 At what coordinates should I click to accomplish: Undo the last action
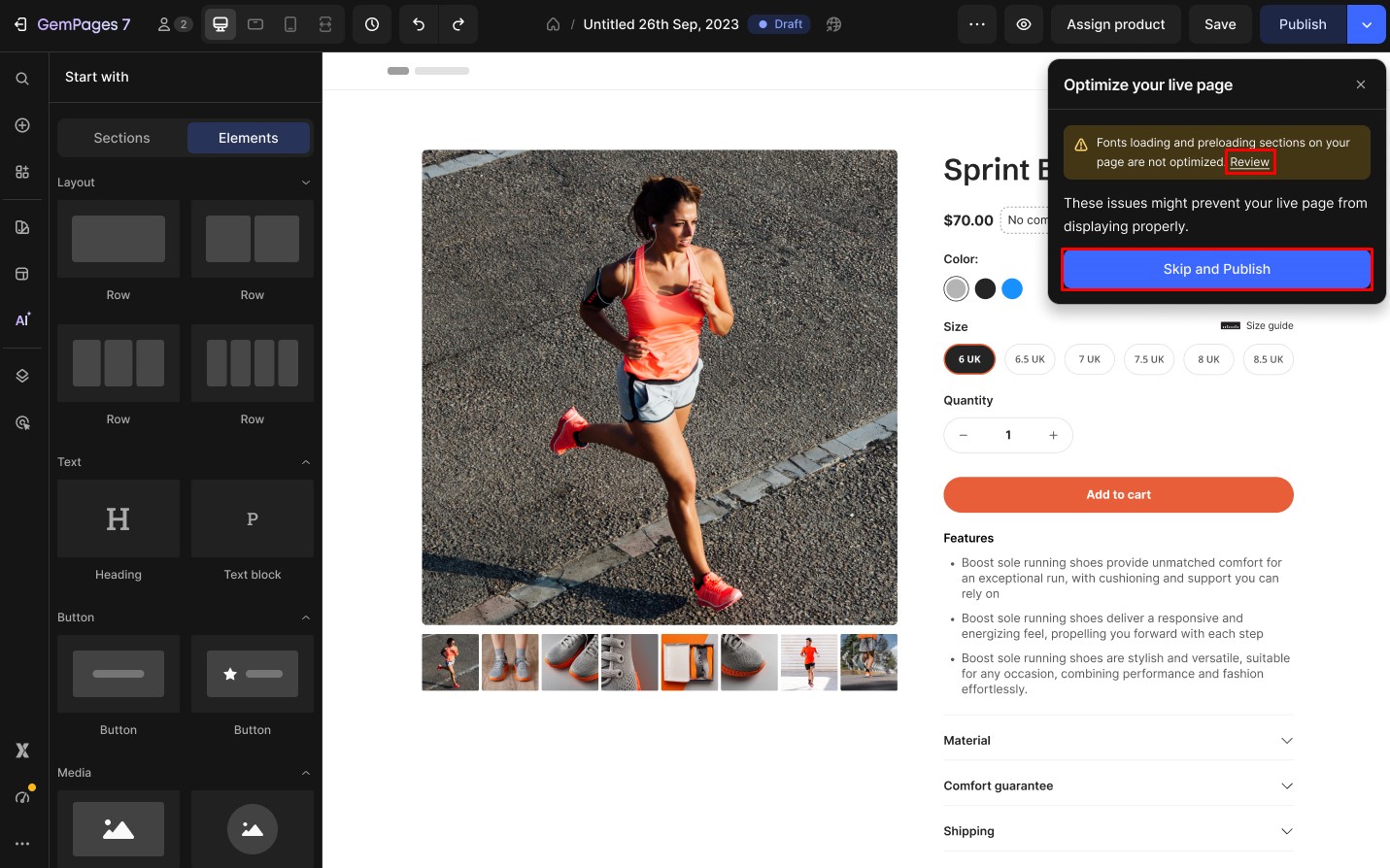point(418,24)
